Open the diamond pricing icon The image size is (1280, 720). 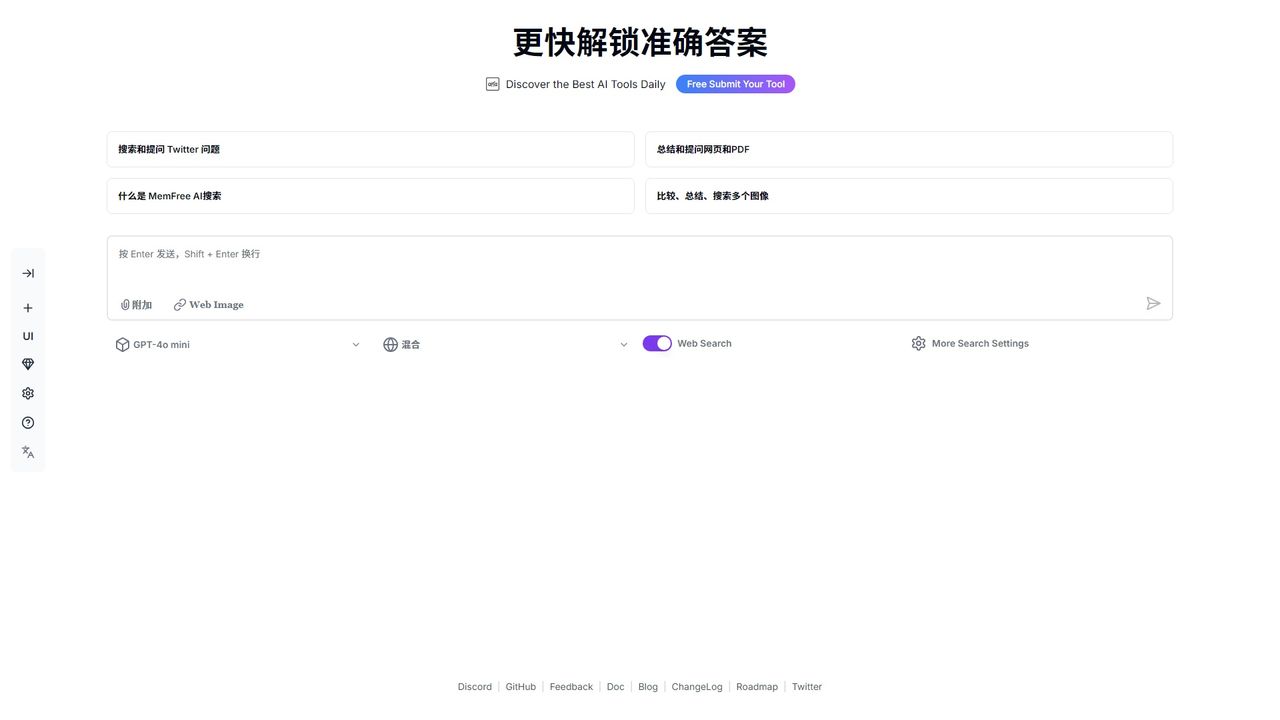click(x=28, y=364)
